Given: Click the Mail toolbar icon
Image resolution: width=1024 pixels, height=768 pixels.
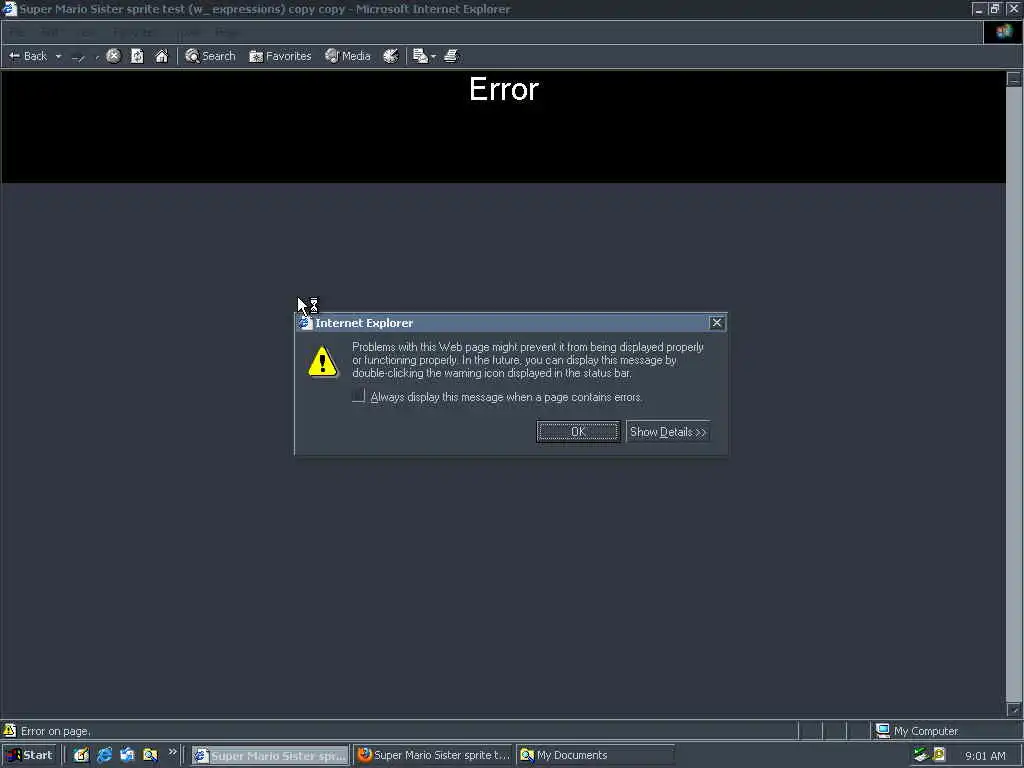Looking at the screenshot, I should coord(420,56).
